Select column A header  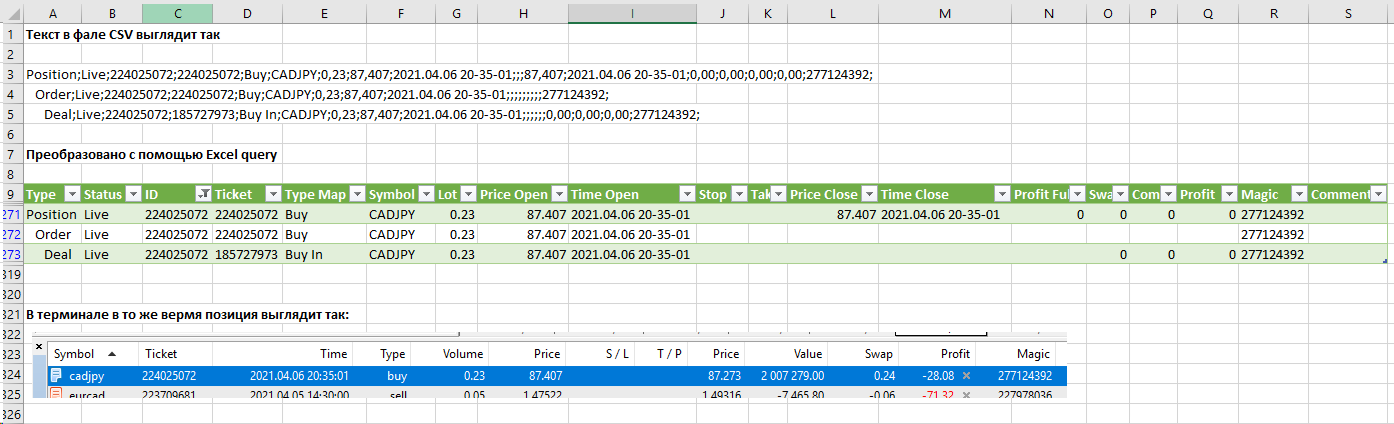coord(52,13)
